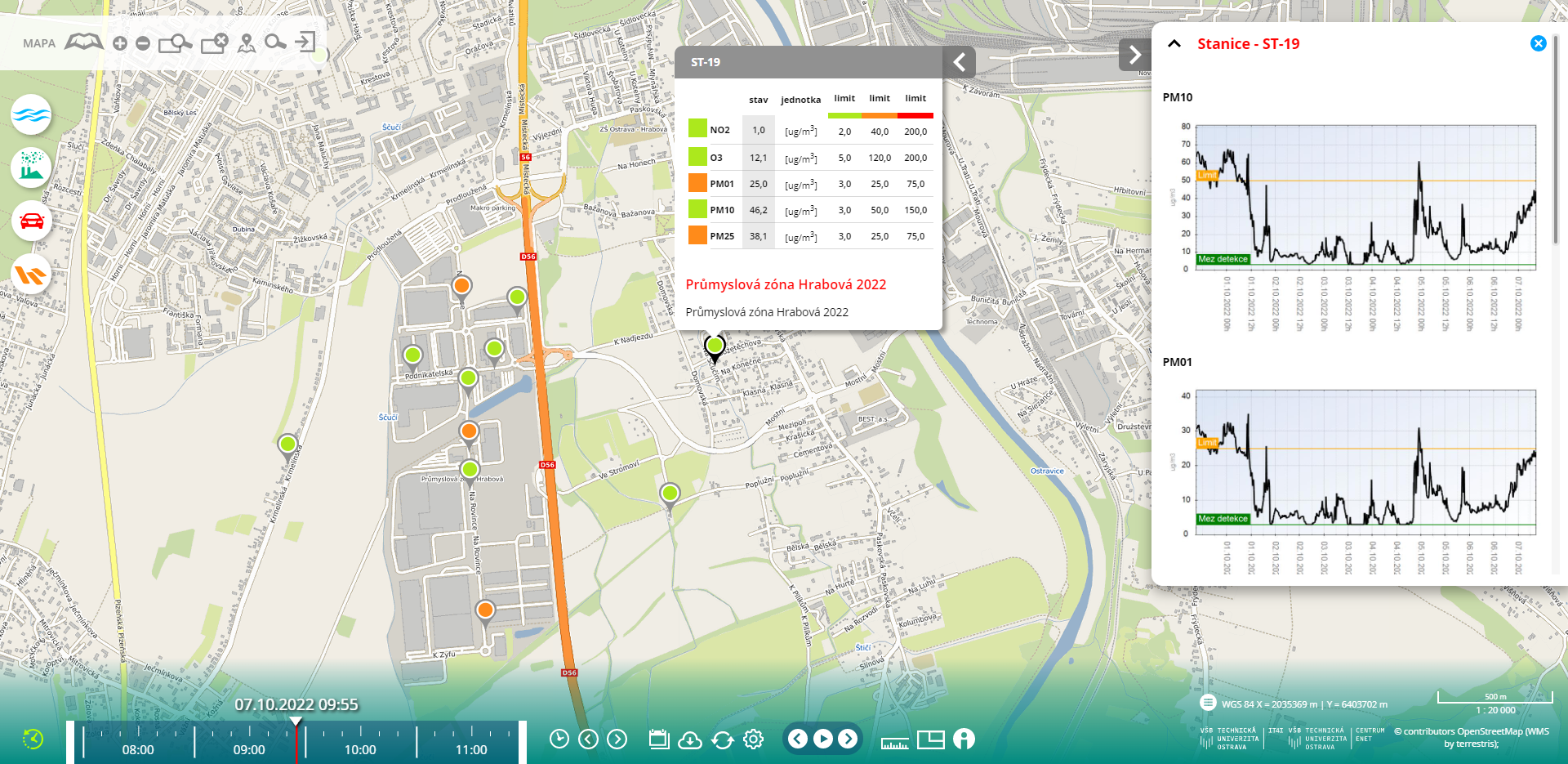Clear the rectangle selection tool
This screenshot has height=764, width=1568.
[x=214, y=43]
